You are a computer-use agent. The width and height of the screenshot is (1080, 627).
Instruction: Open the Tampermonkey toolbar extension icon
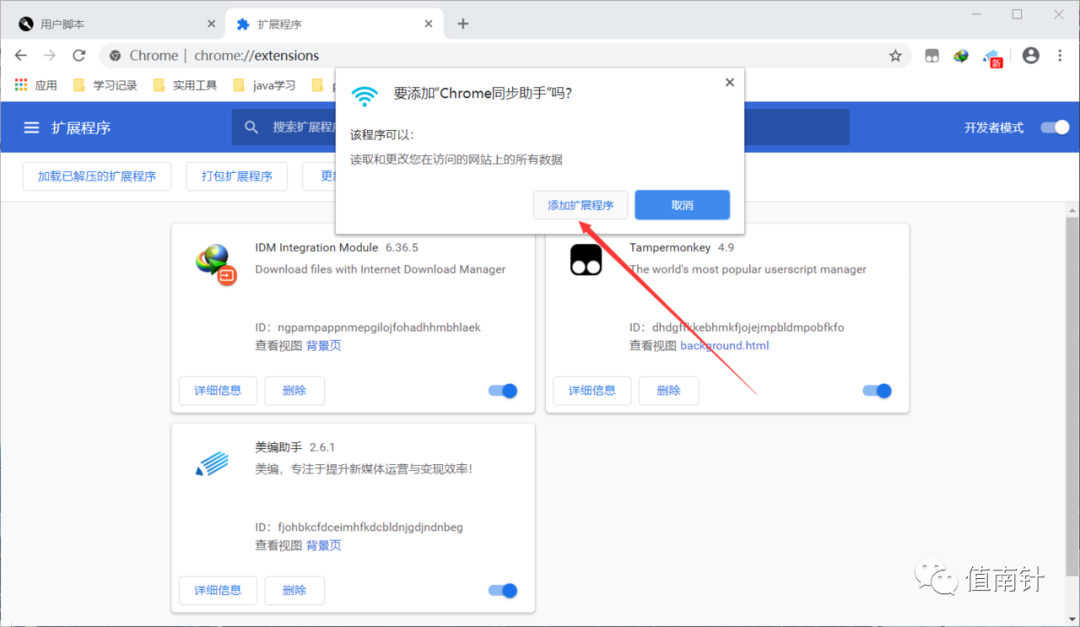point(932,56)
